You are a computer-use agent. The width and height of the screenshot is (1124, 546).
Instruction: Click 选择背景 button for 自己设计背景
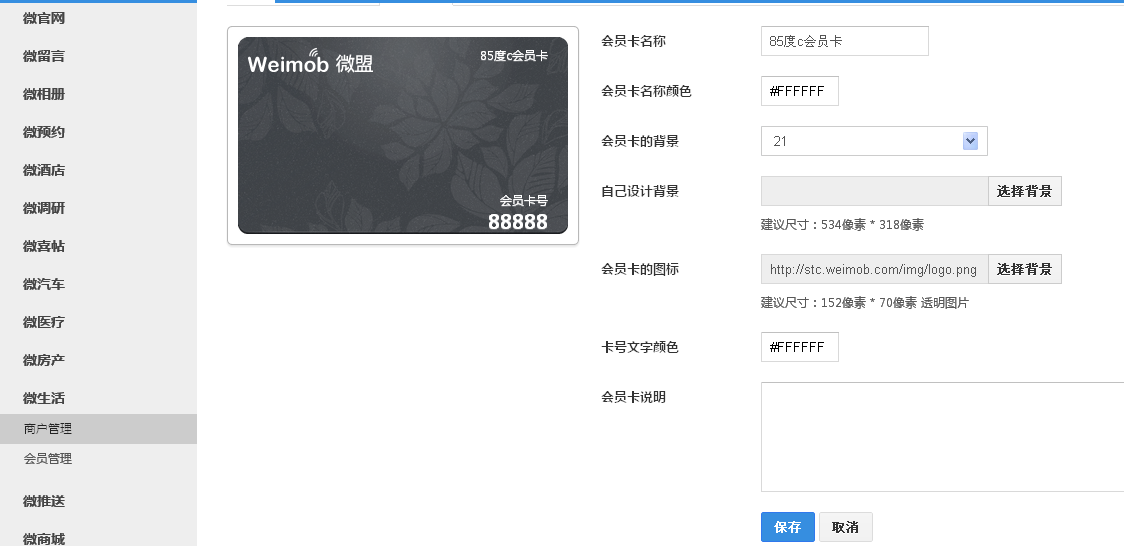click(1024, 191)
